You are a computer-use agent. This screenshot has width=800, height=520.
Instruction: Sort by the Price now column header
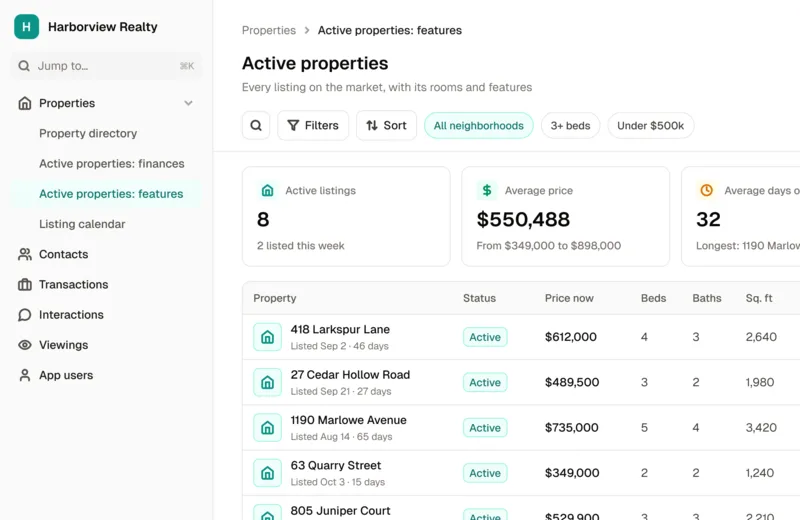click(x=569, y=298)
